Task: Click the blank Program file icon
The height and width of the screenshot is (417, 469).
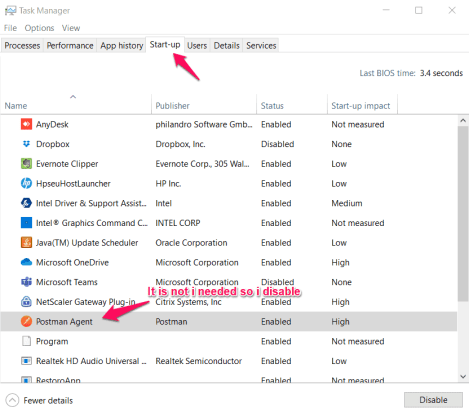Action: pyautogui.click(x=26, y=341)
